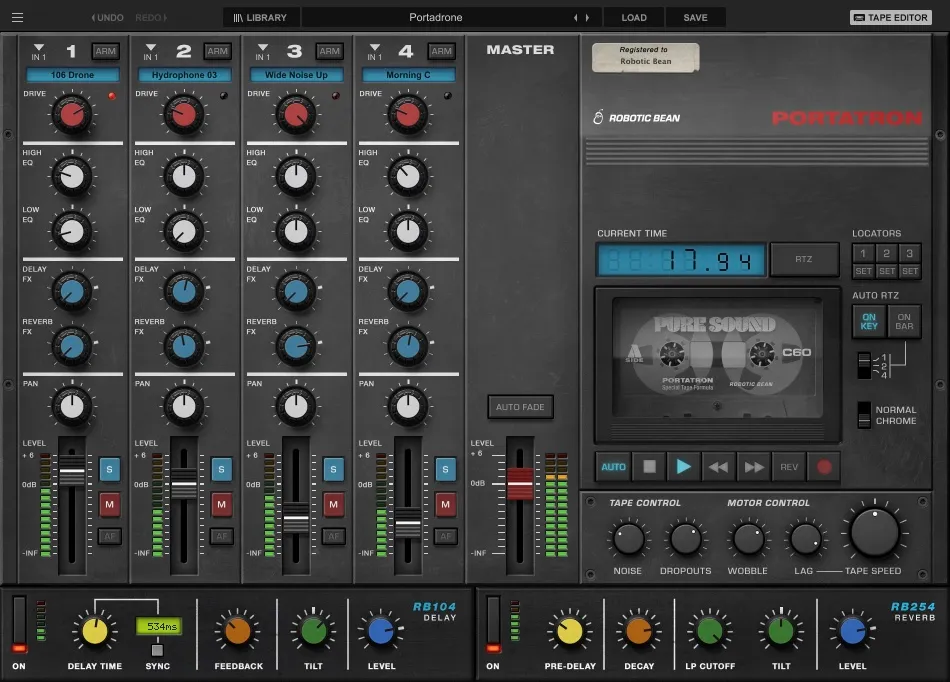Toggle Normal/Chrome tape switch

pos(865,415)
